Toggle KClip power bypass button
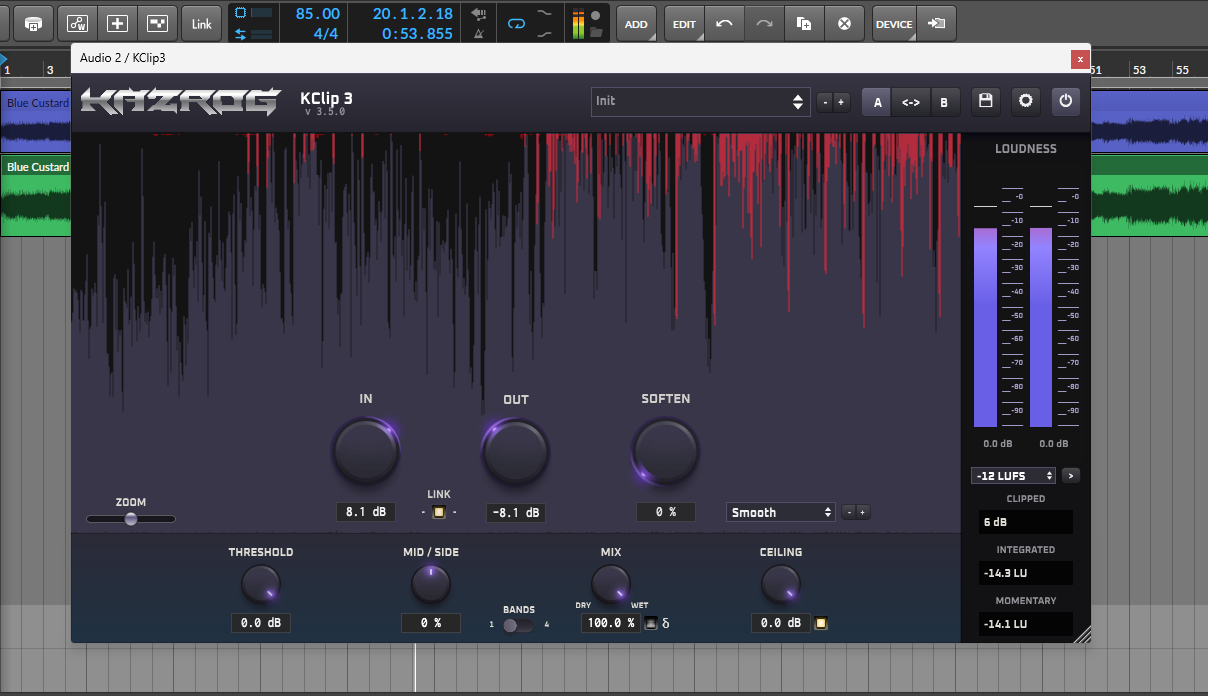Image resolution: width=1208 pixels, height=696 pixels. [x=1066, y=101]
